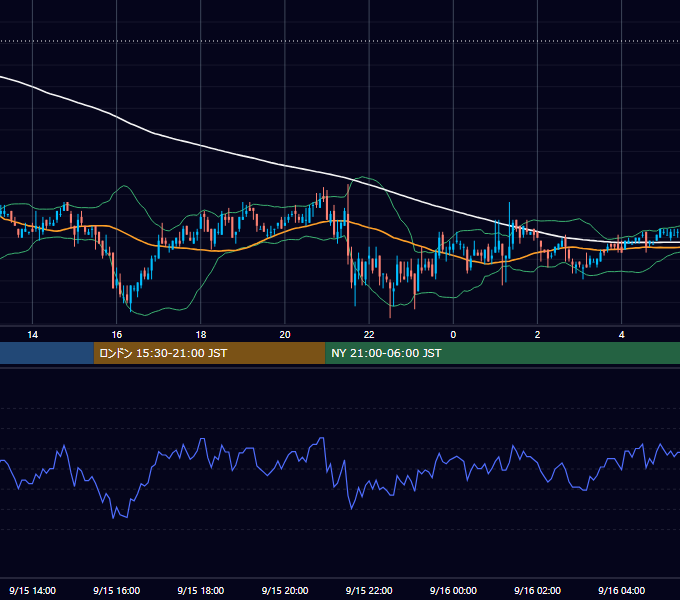Screen dimensions: 680x600
Task: Click the 18 hour label under the chart
Action: (201, 335)
